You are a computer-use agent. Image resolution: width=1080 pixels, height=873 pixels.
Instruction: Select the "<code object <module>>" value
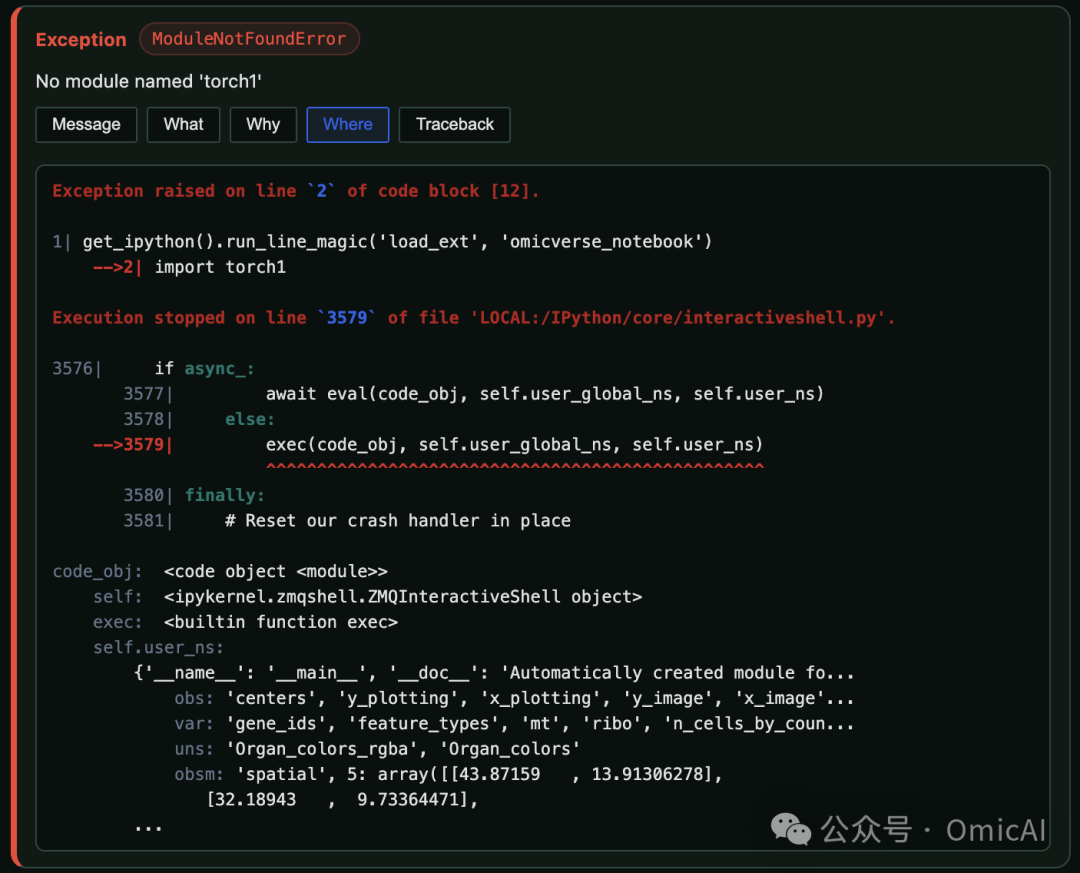[x=276, y=572]
